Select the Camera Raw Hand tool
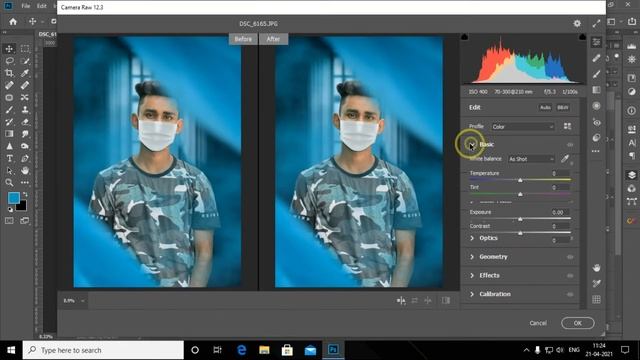The width and height of the screenshot is (640, 360). 596,268
